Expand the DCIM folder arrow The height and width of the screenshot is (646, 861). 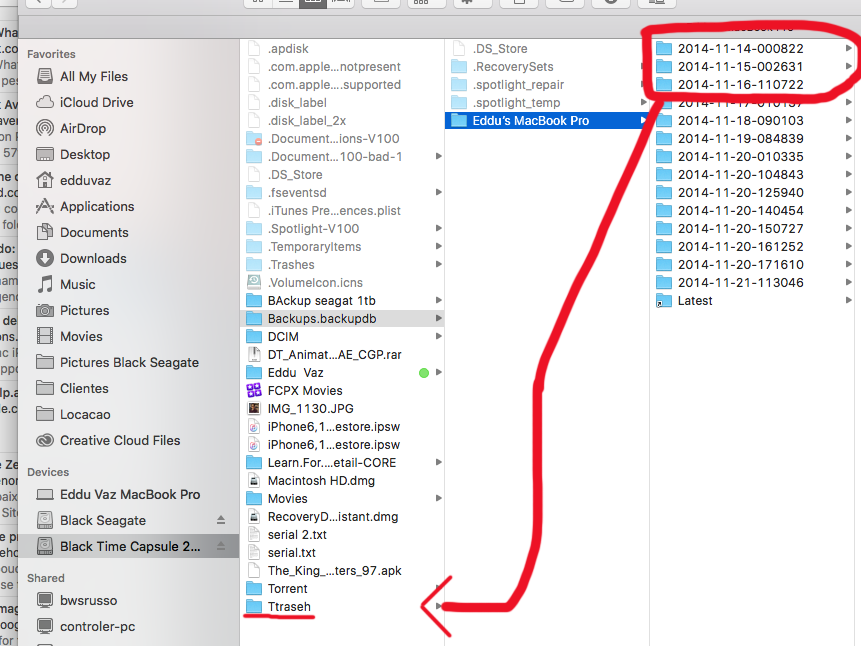(x=438, y=336)
